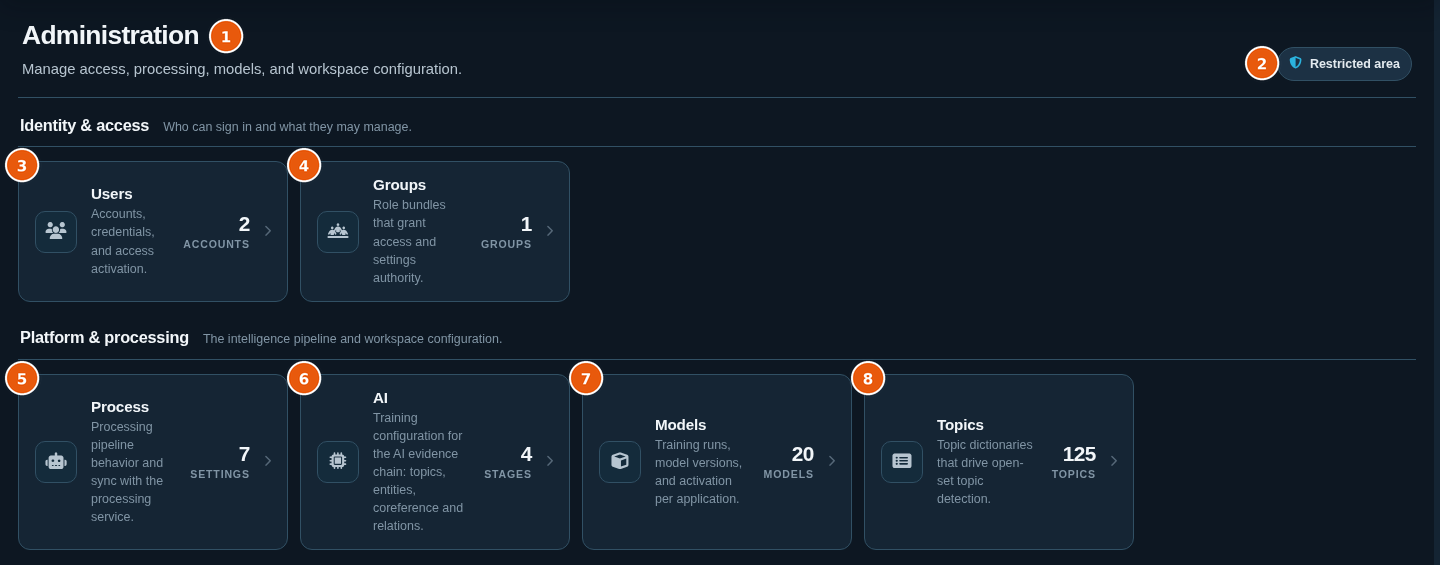
Task: Click the Identity & access section heading
Action: 85,126
